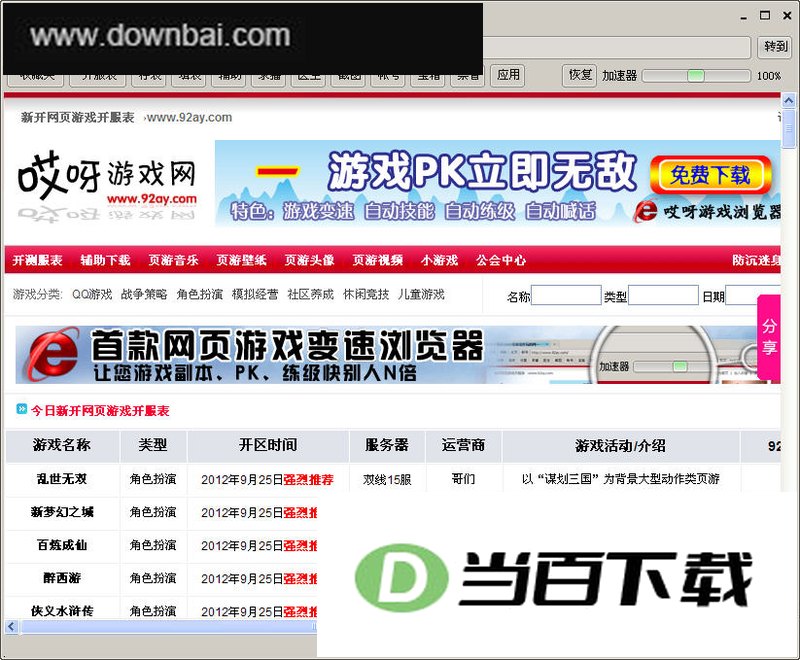800x660 pixels.
Task: Click the 免费下载 banner button
Action: click(710, 175)
